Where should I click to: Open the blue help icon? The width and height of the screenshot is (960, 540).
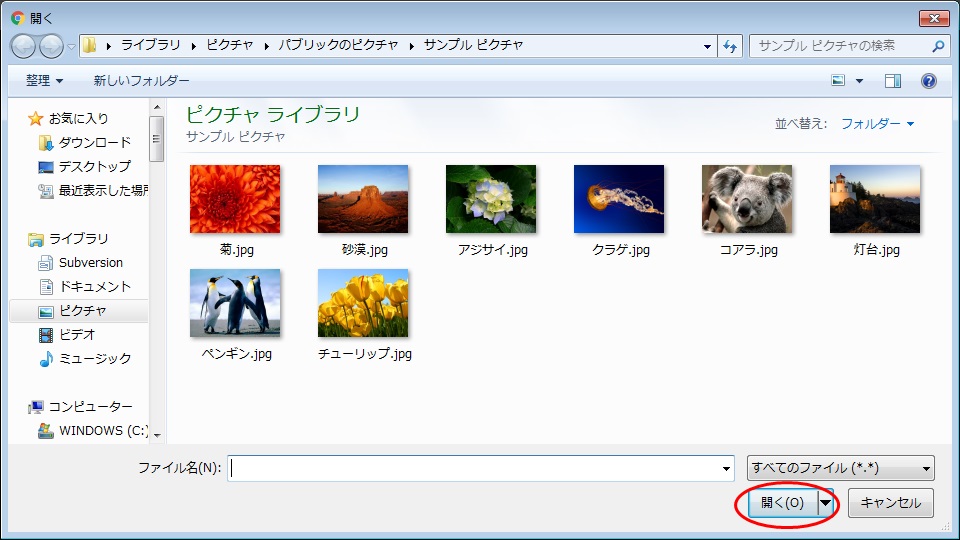[x=929, y=81]
